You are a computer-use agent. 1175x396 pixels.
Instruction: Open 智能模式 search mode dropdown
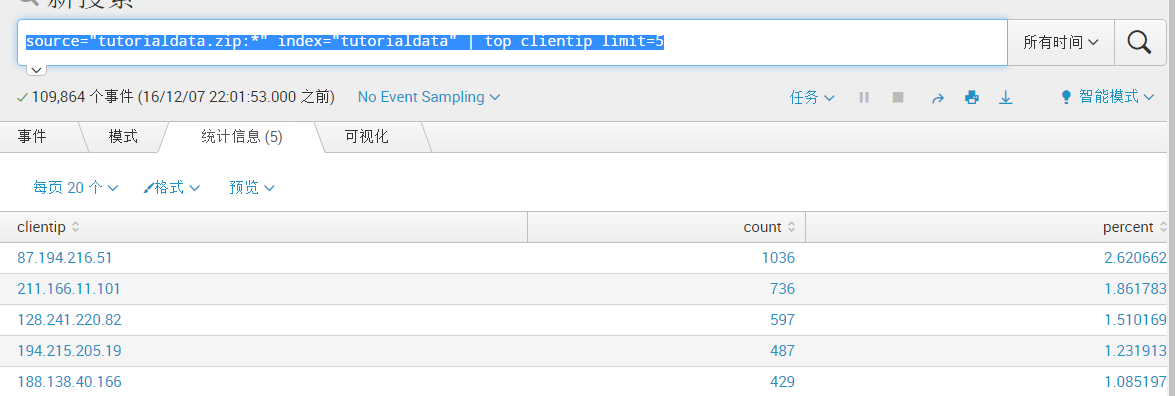[x=1107, y=97]
